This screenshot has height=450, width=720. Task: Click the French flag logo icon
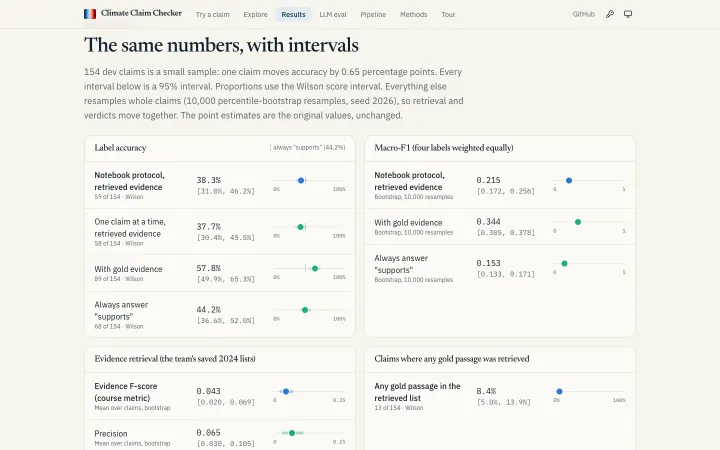[90, 14]
